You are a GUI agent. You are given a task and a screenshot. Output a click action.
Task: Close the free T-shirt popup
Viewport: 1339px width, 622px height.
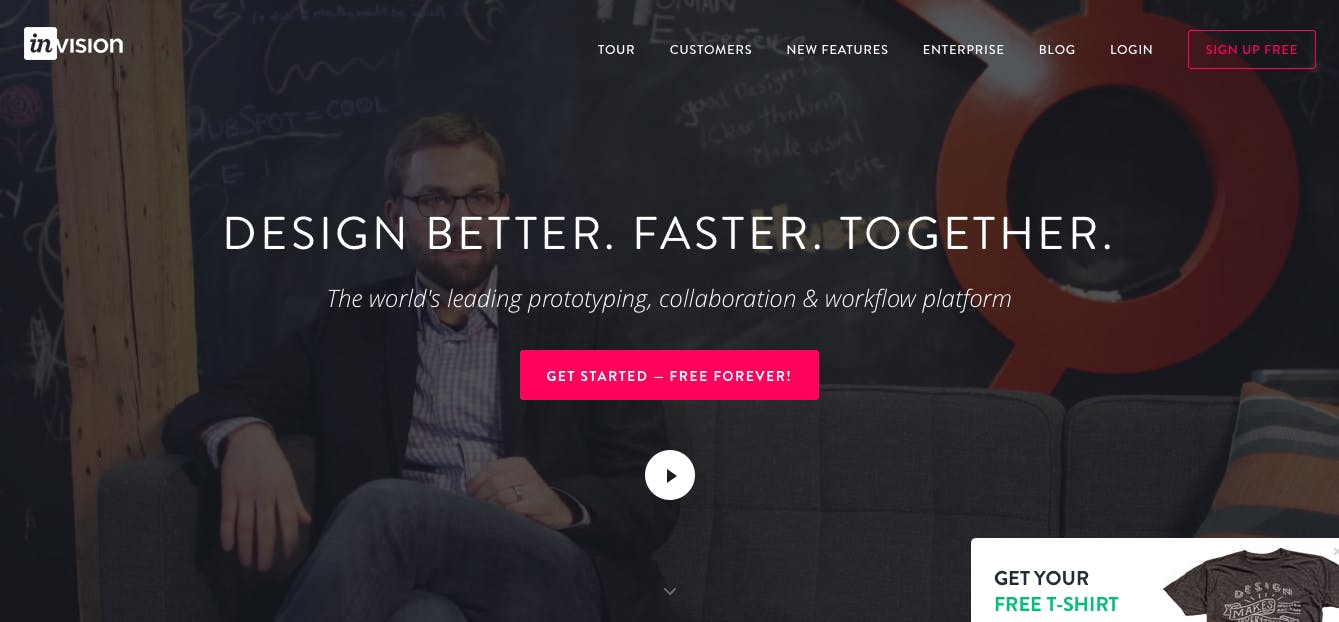coord(1335,551)
